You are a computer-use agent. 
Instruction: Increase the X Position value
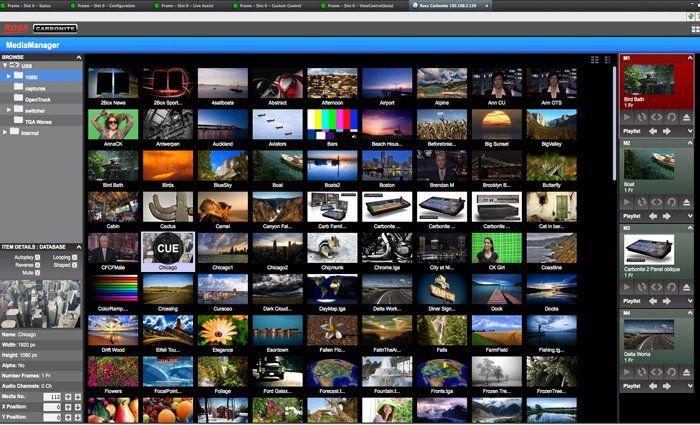coord(68,407)
